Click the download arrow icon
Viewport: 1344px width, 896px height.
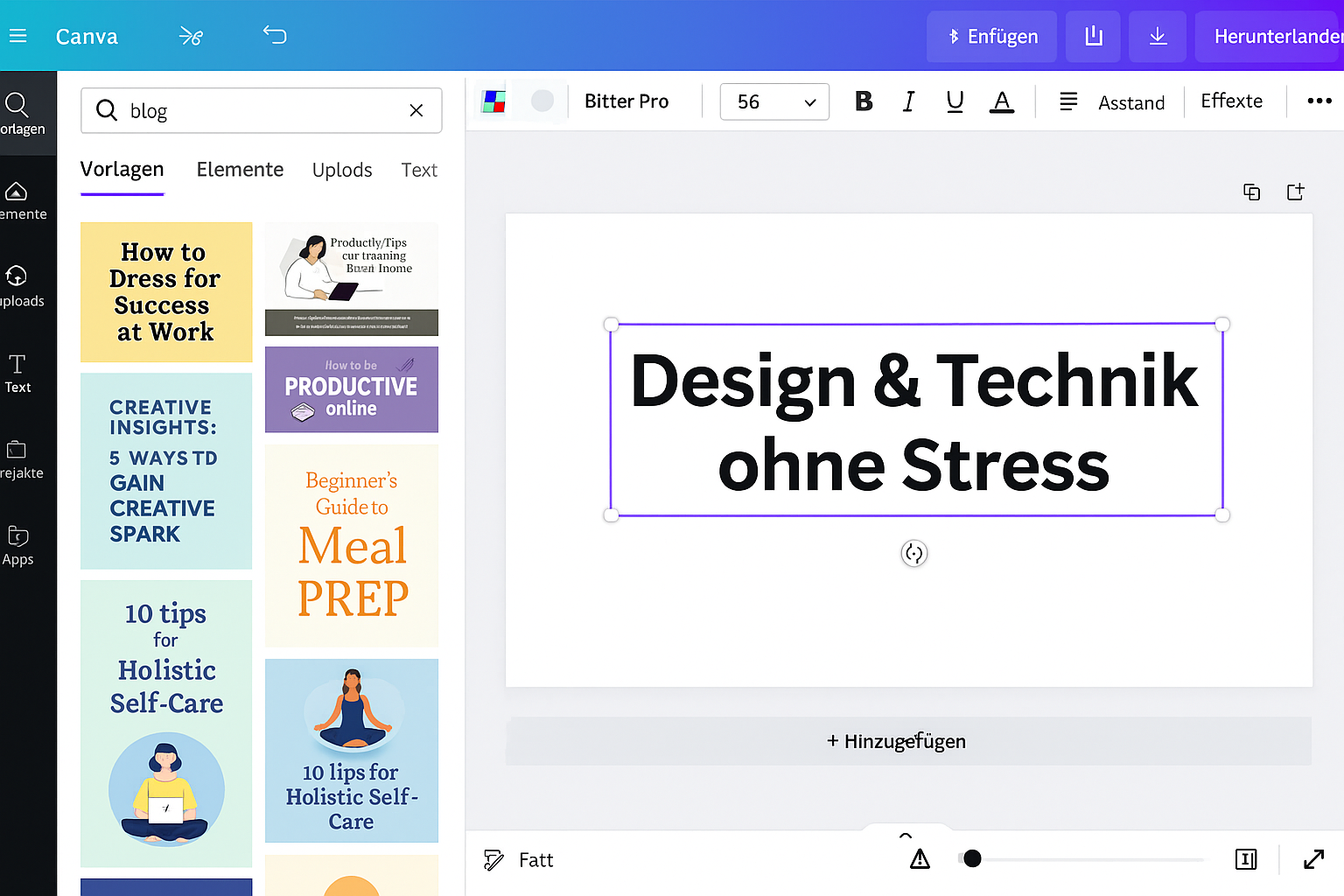[x=1158, y=37]
